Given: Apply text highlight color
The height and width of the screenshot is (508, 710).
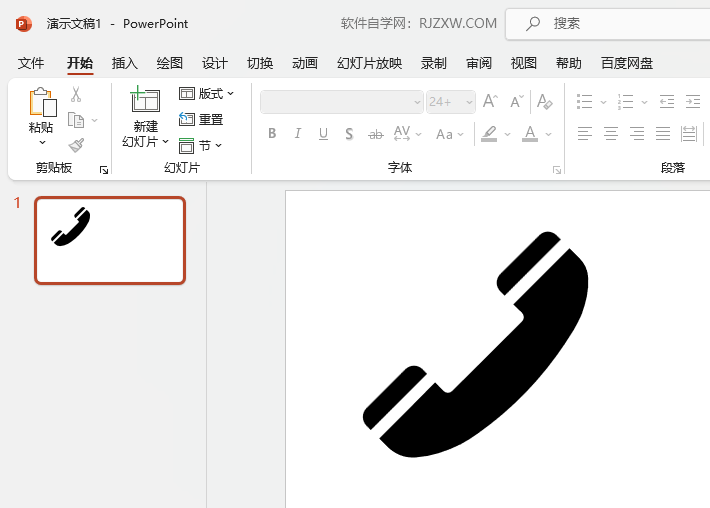Looking at the screenshot, I should coord(489,134).
